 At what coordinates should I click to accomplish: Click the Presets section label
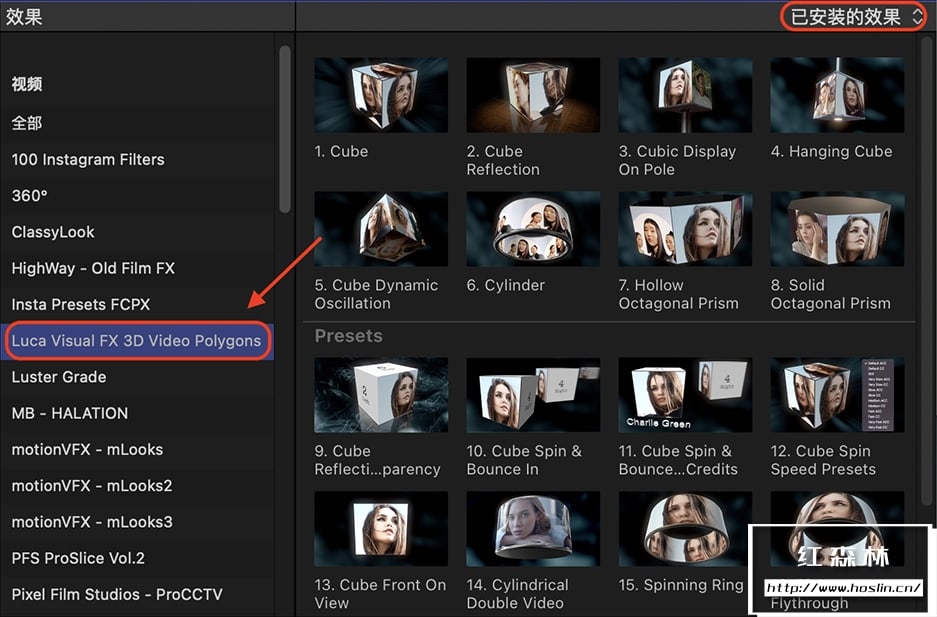[348, 336]
